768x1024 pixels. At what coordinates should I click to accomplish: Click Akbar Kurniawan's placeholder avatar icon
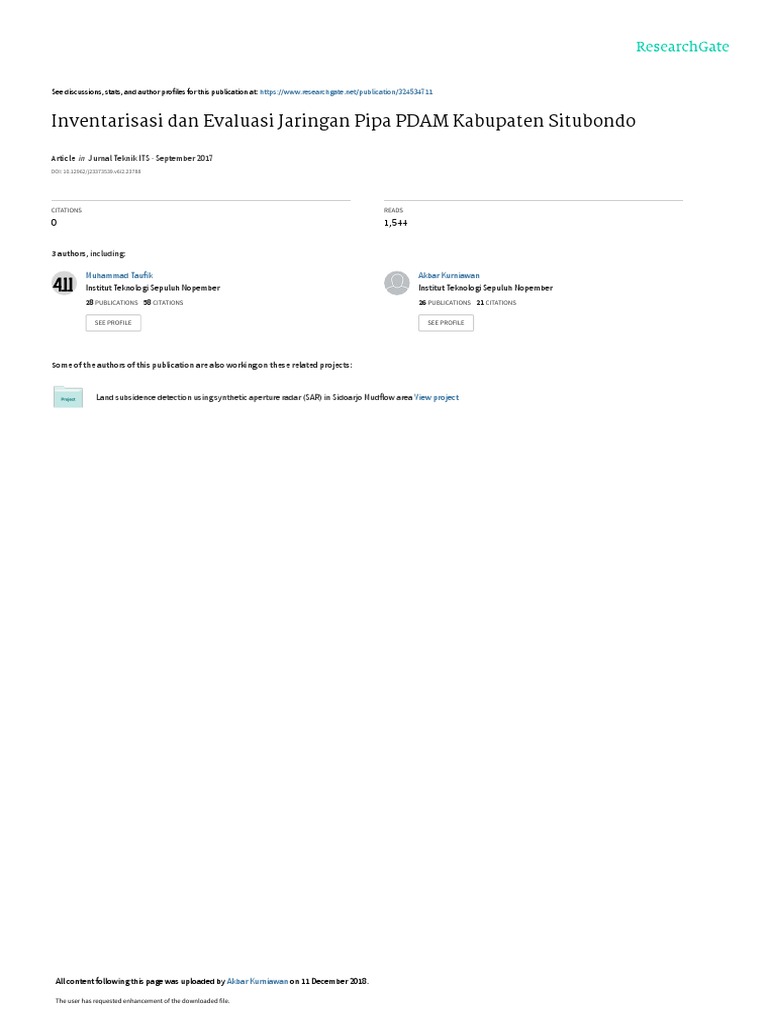click(x=396, y=283)
